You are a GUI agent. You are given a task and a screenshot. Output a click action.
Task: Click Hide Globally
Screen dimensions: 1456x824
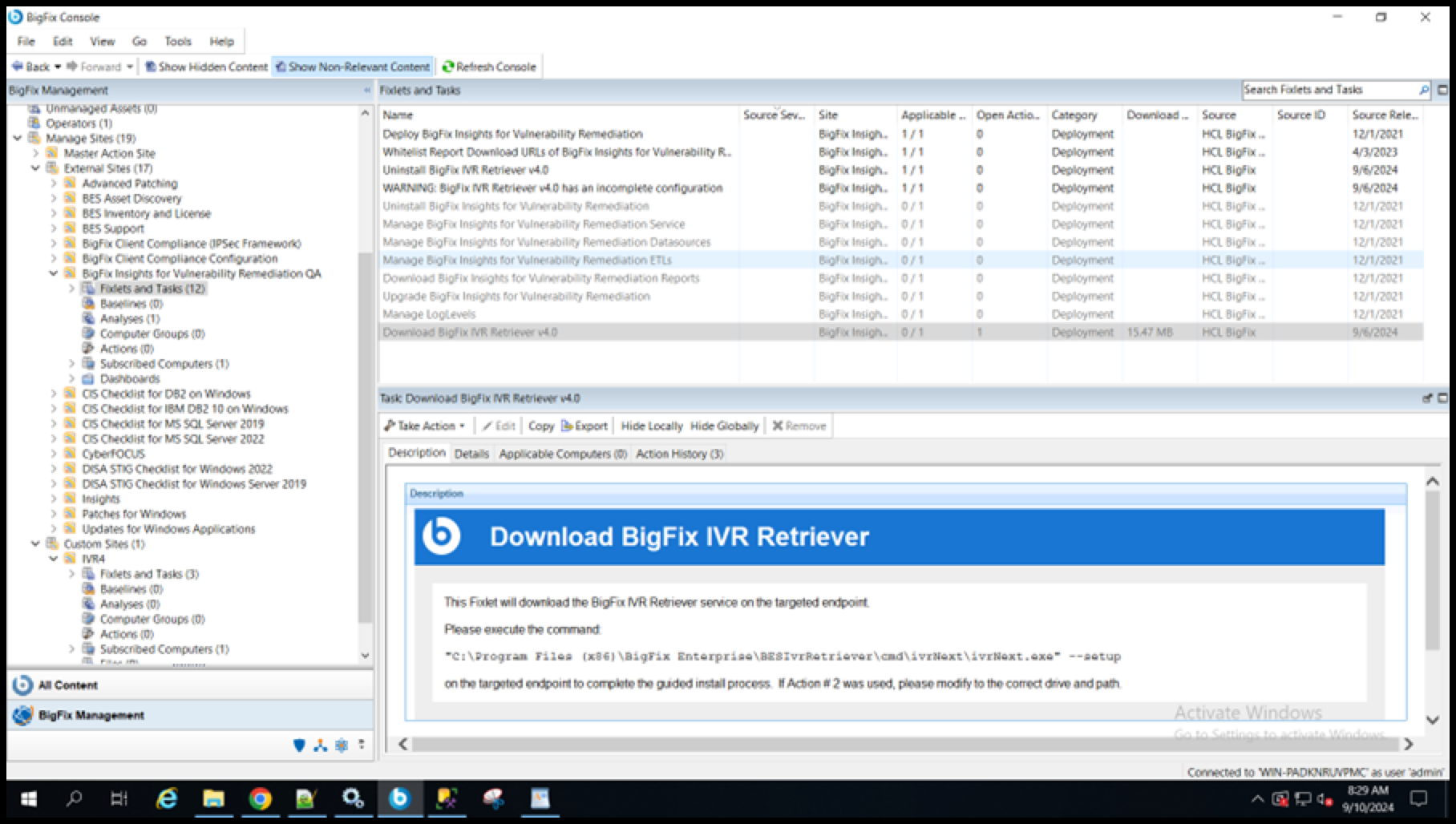(x=724, y=426)
